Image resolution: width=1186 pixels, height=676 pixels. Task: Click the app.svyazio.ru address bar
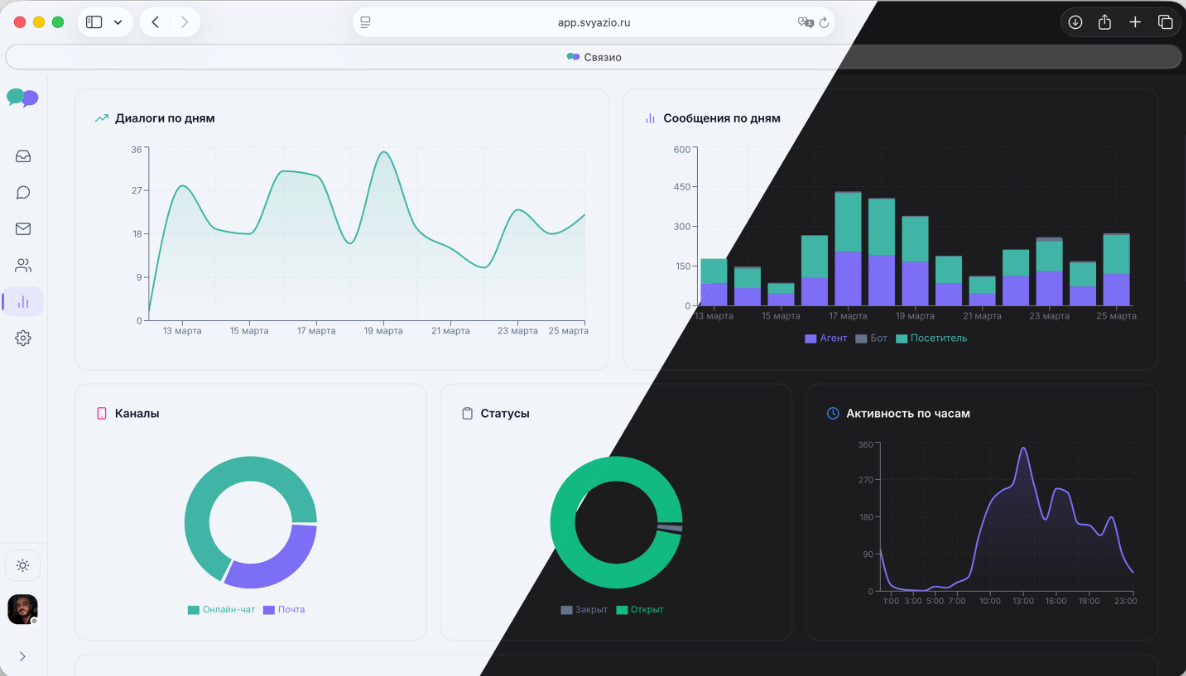coord(594,23)
